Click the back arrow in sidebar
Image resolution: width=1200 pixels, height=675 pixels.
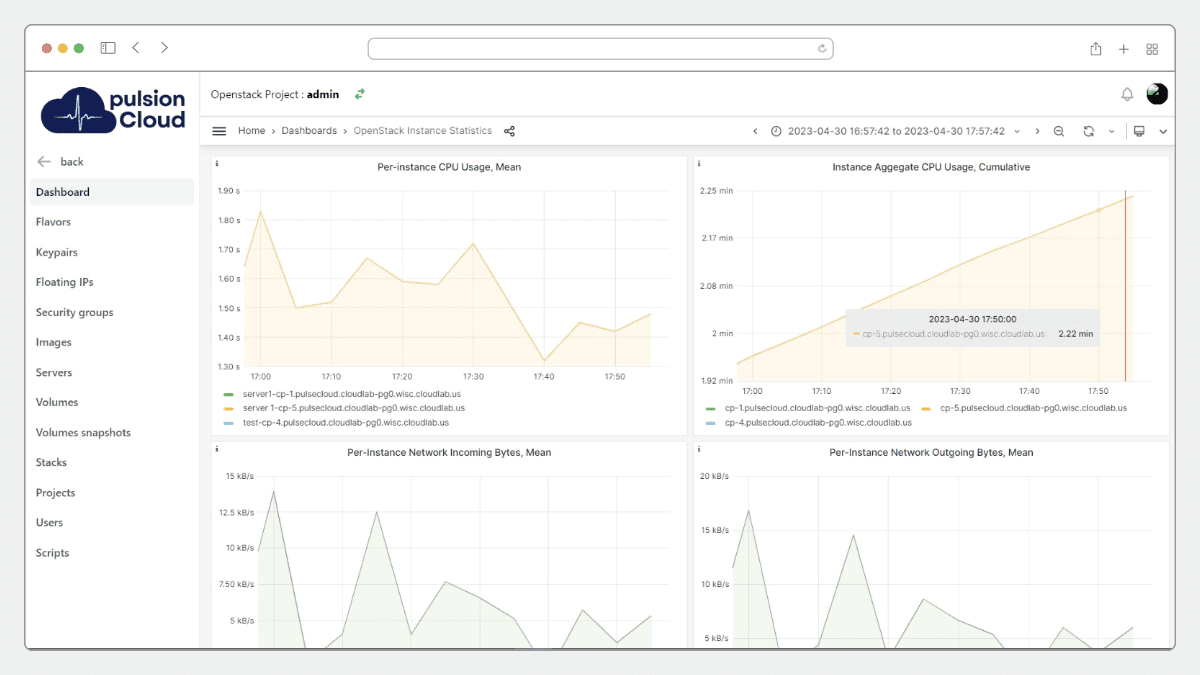[x=43, y=161]
